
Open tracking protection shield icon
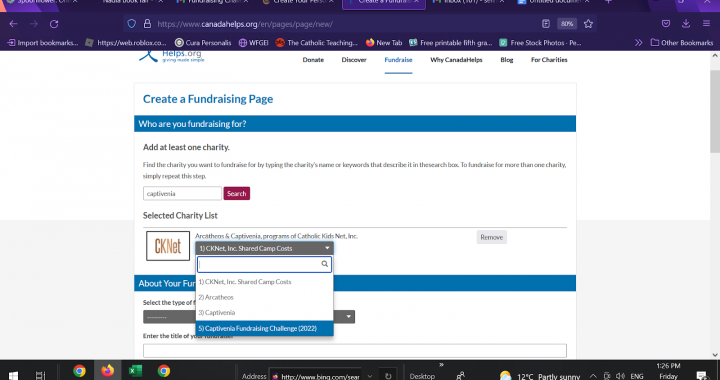point(132,24)
